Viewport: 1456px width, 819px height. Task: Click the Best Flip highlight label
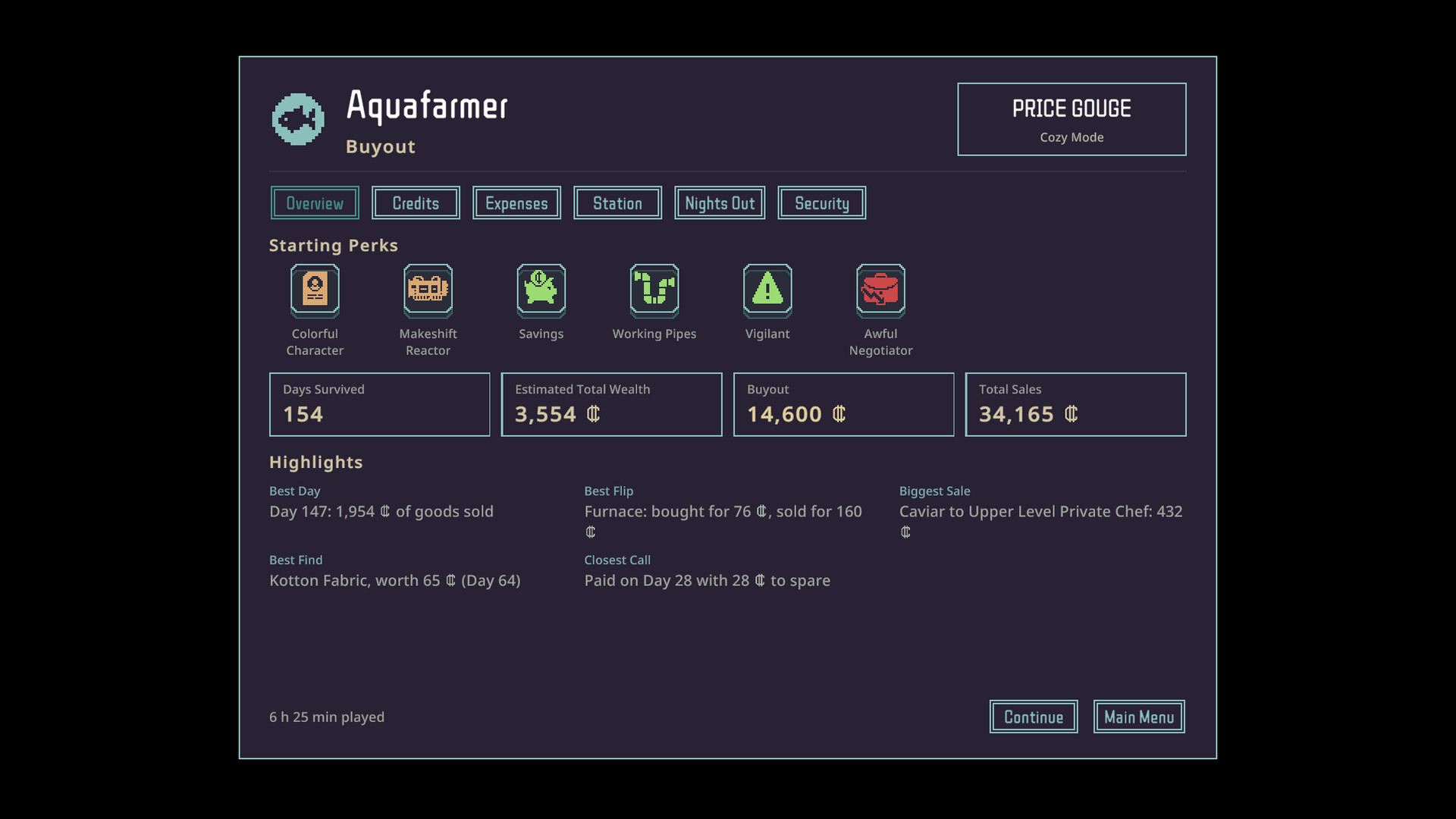(609, 491)
